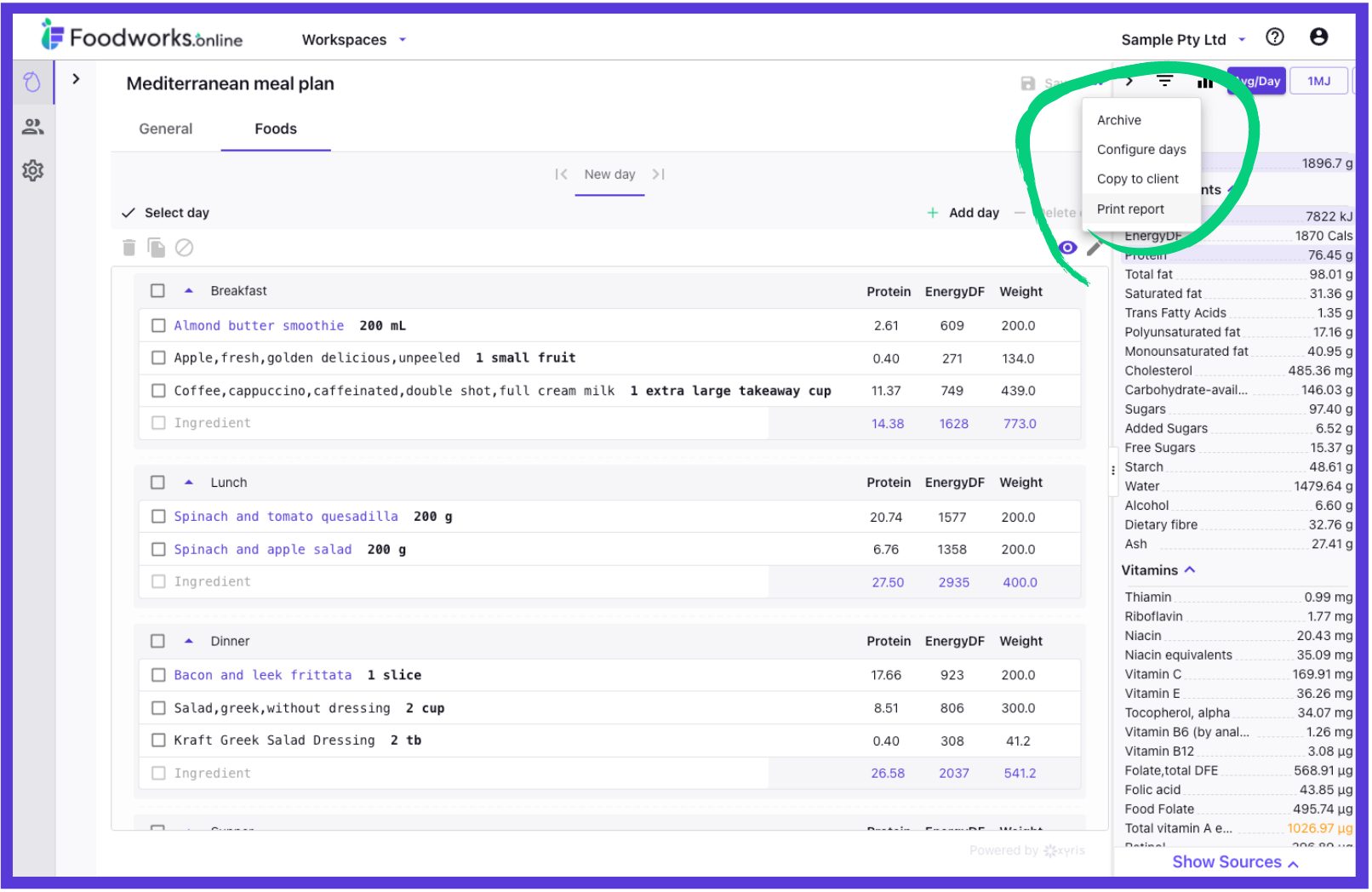Click the delete trash icon
Viewport: 1372px width, 892px height.
pyautogui.click(x=129, y=248)
